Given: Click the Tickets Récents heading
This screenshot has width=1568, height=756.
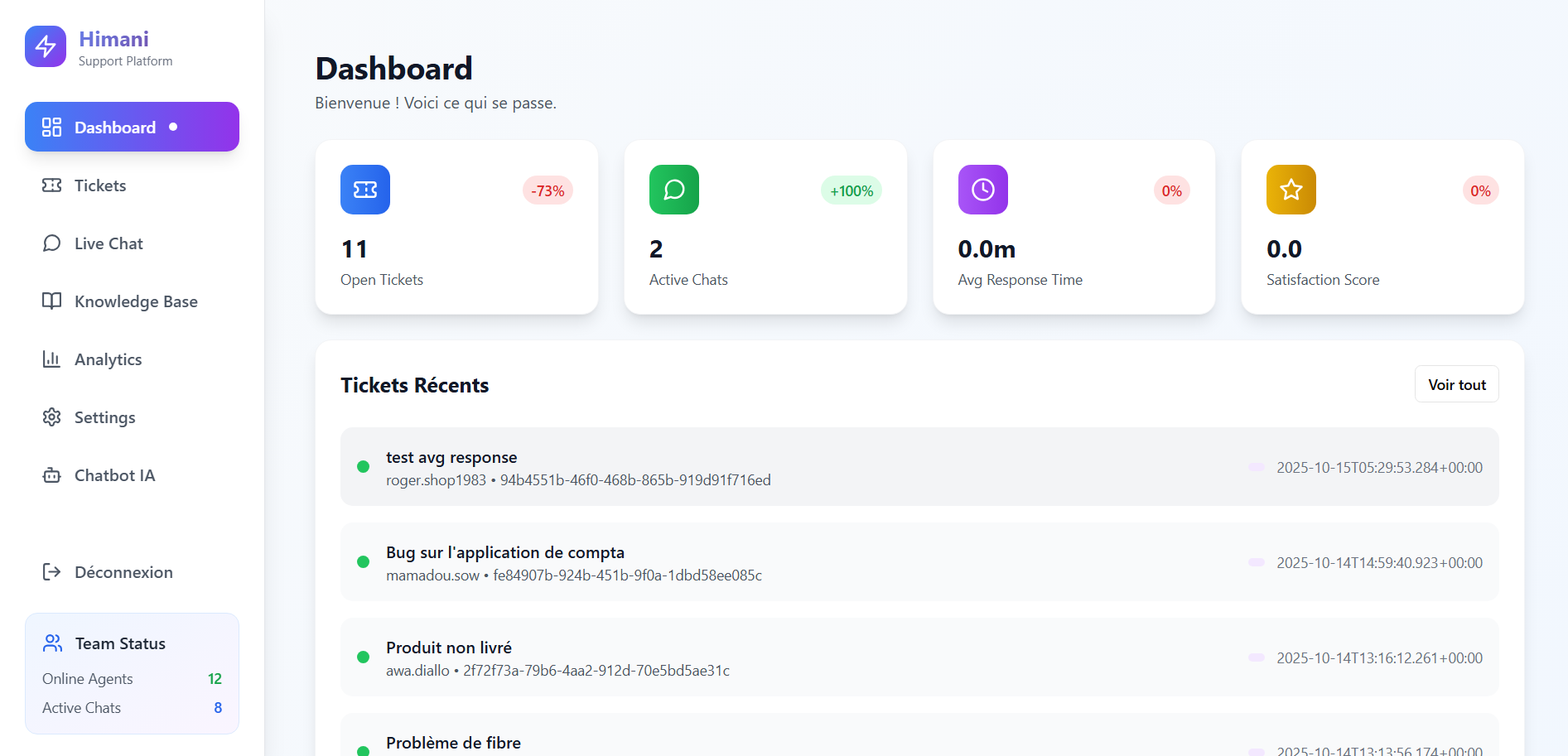Looking at the screenshot, I should [415, 385].
